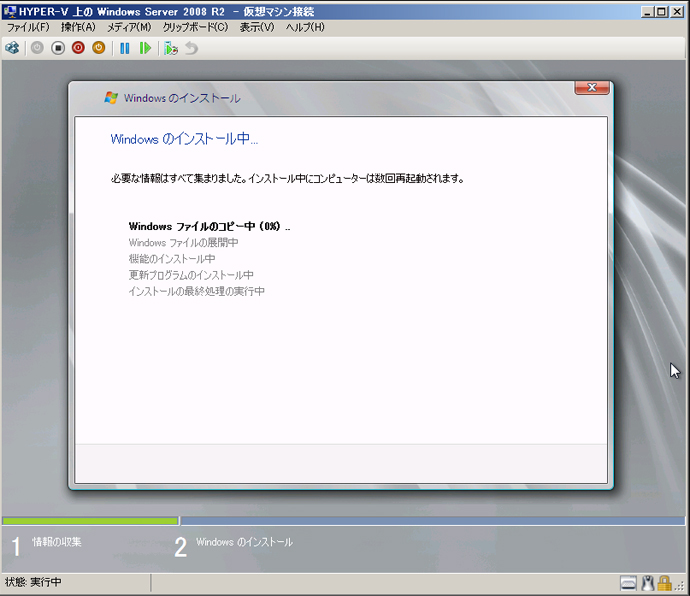Click the '機能のインストール中' step
Screen dimensions: 690x596
(x=172, y=259)
